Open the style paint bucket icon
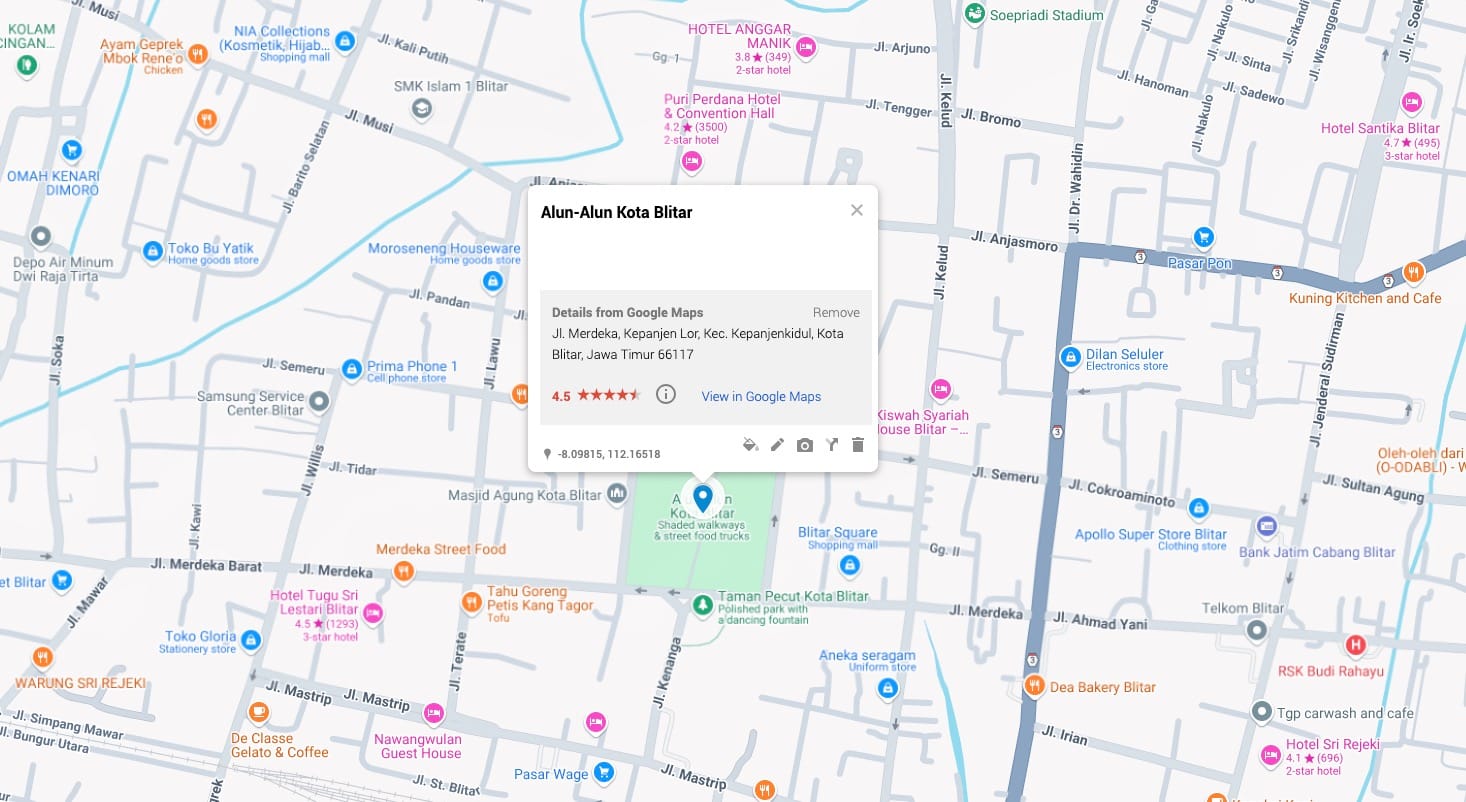This screenshot has width=1466, height=802. 750,444
